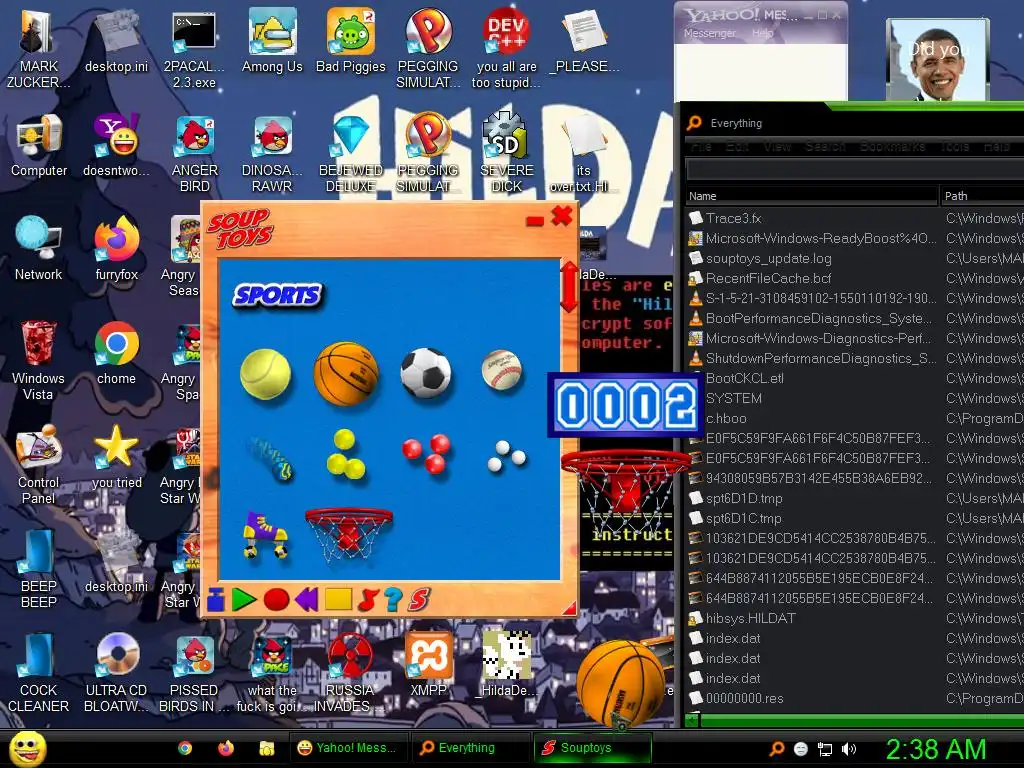
Task: Click the blue toybox icon in Souptoys toolbar
Action: pos(216,599)
